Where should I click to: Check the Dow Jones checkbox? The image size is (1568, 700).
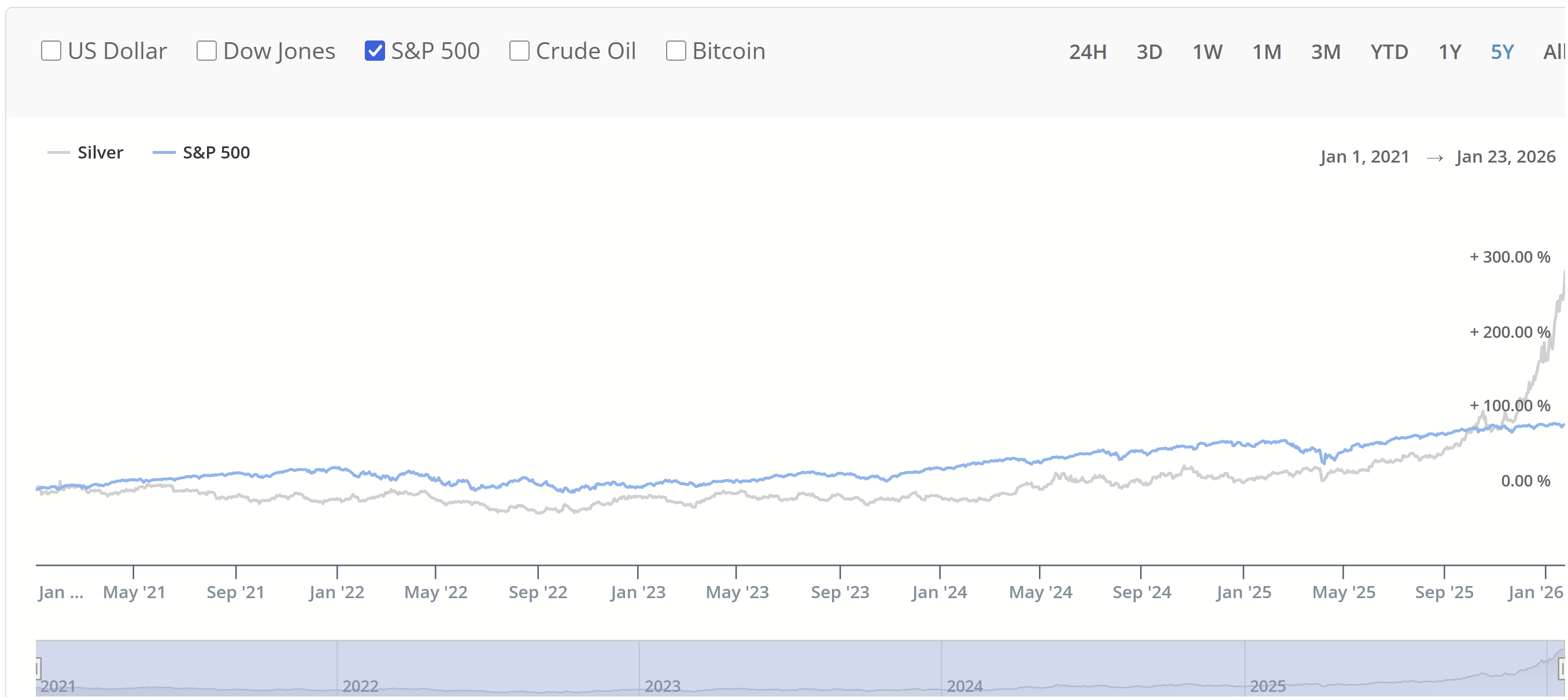(207, 50)
